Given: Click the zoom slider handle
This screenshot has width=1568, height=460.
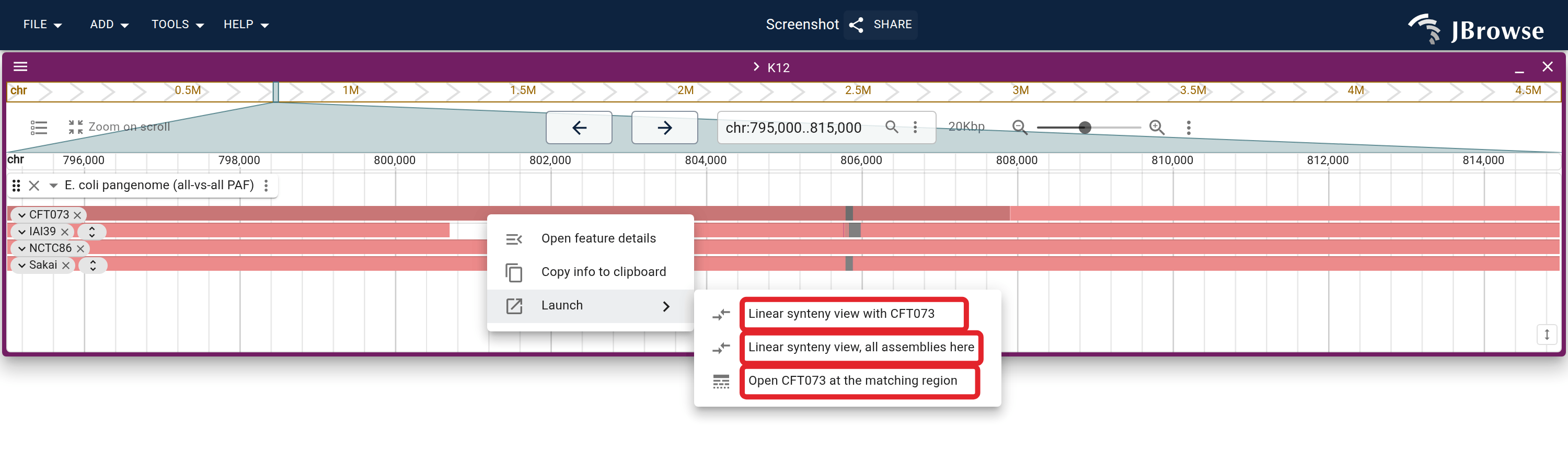Looking at the screenshot, I should 1085,127.
